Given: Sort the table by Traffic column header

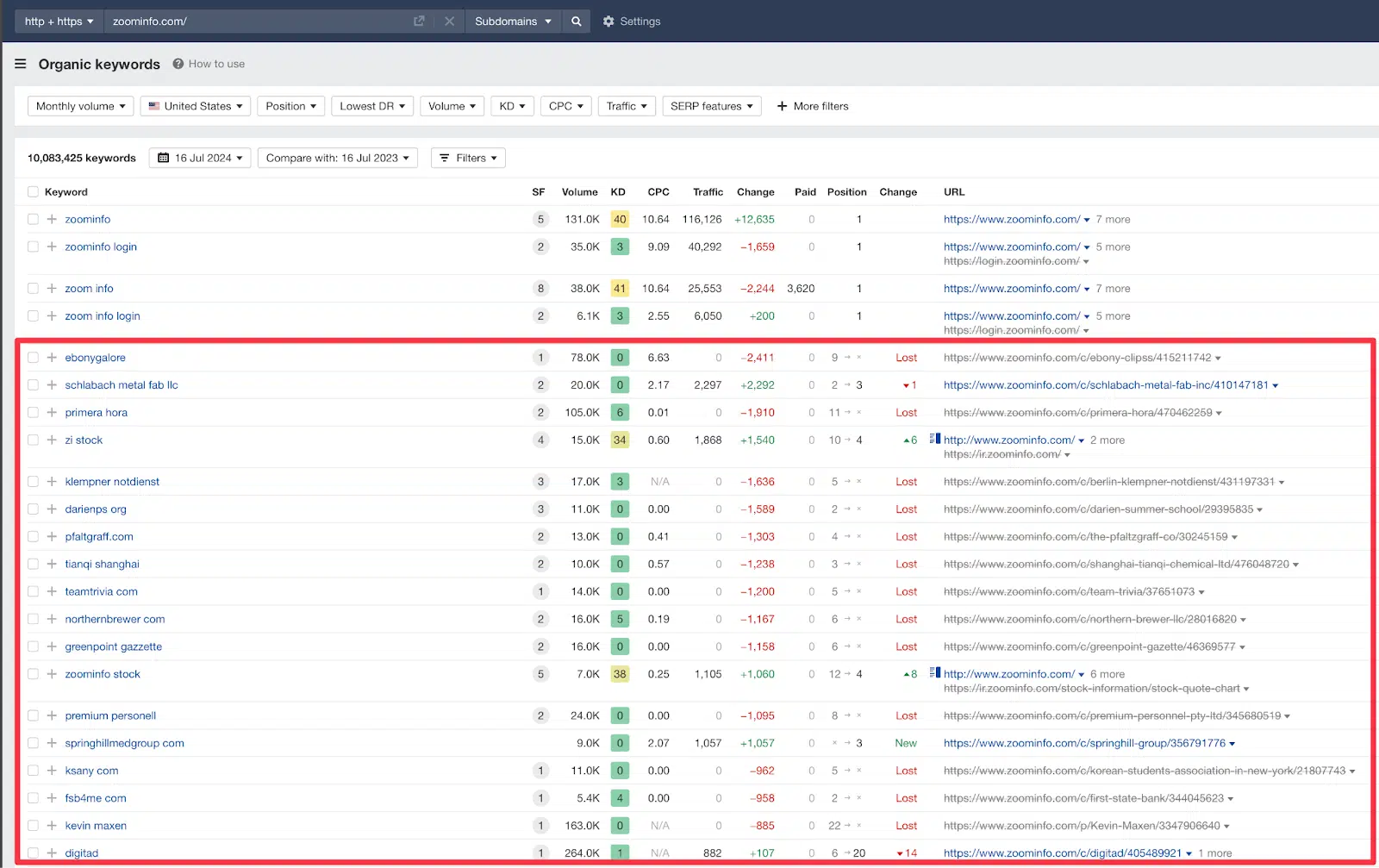Looking at the screenshot, I should pos(708,192).
